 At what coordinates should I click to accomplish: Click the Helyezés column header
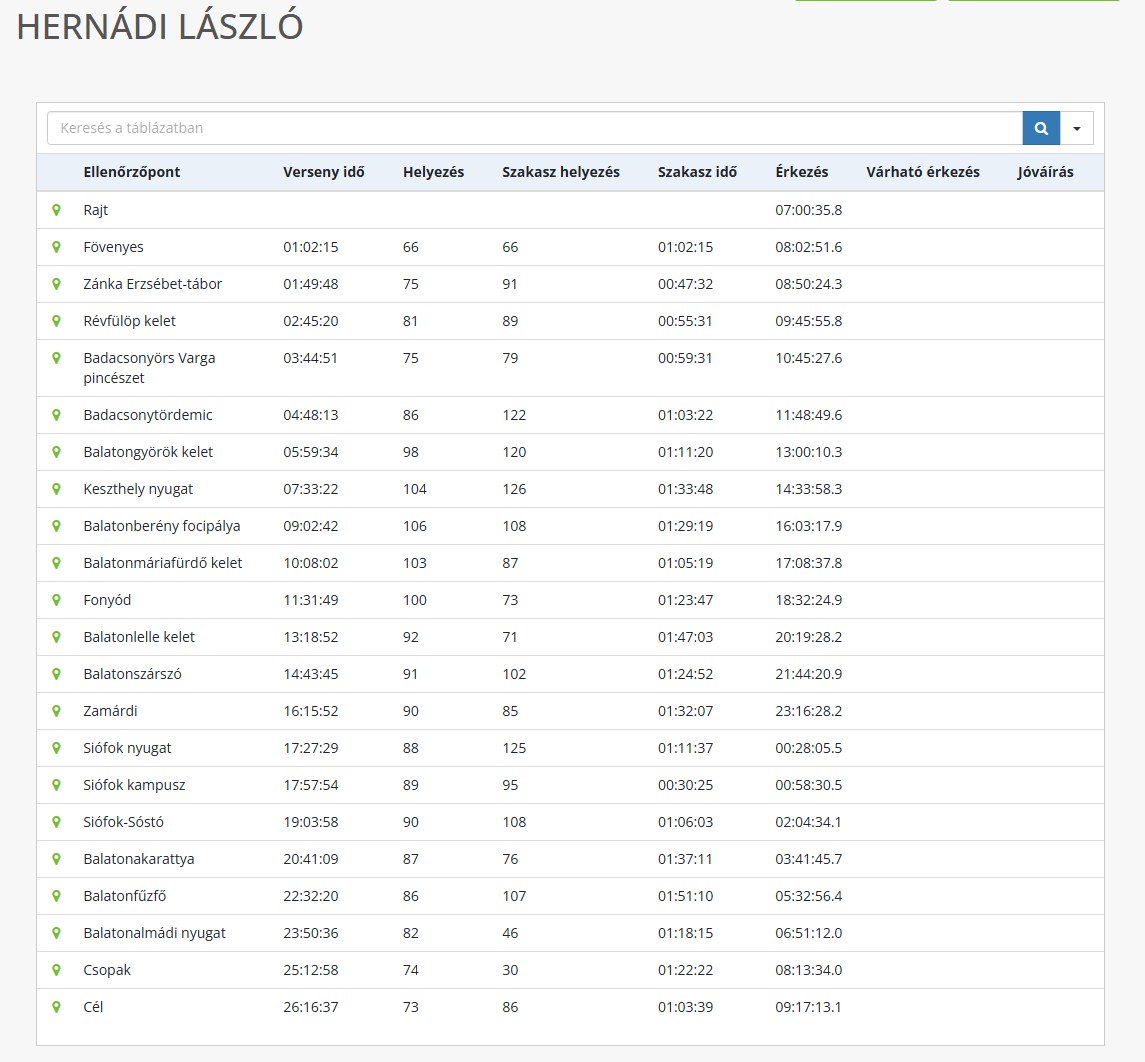(x=433, y=172)
